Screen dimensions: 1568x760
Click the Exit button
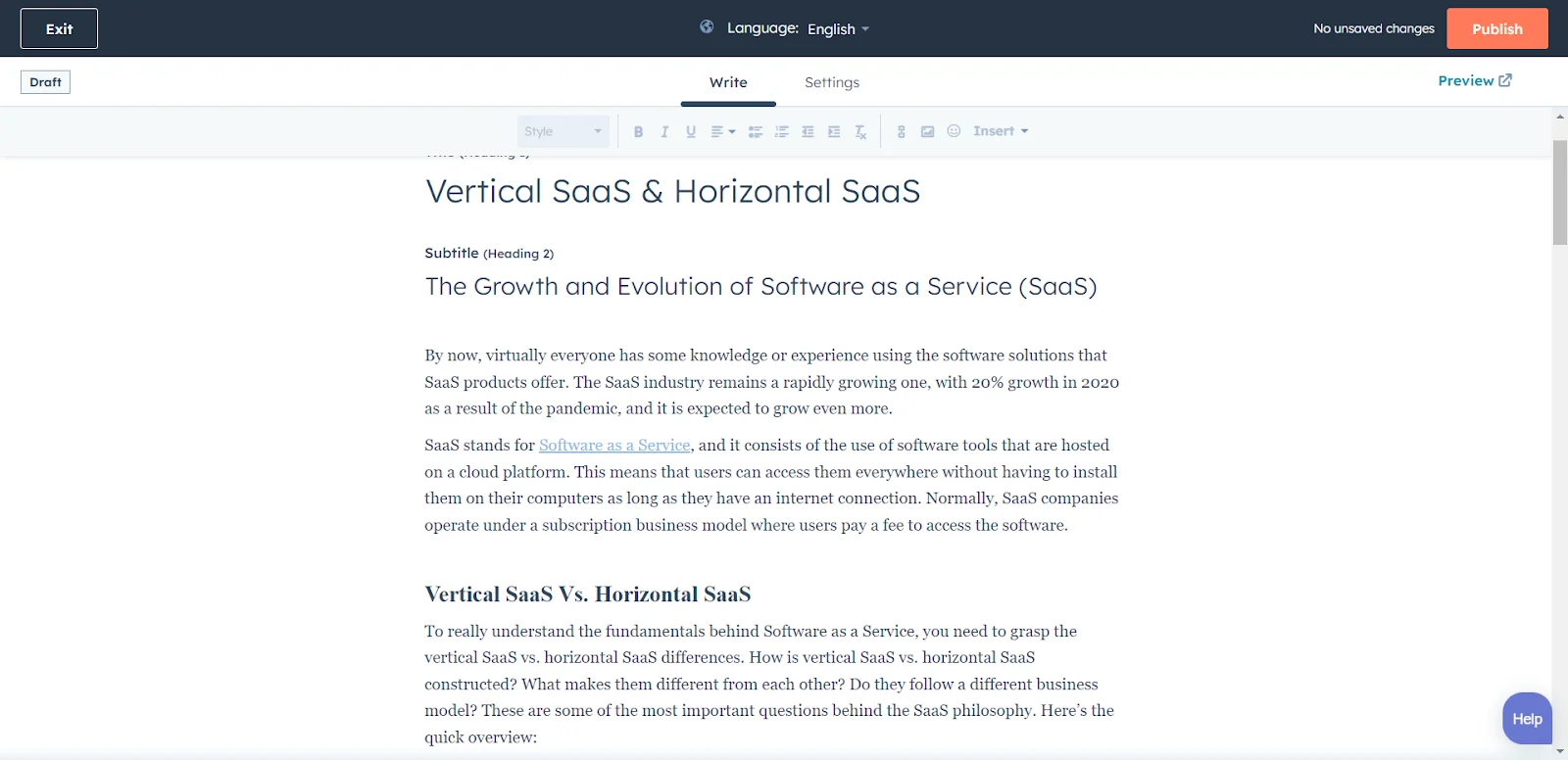(x=59, y=28)
